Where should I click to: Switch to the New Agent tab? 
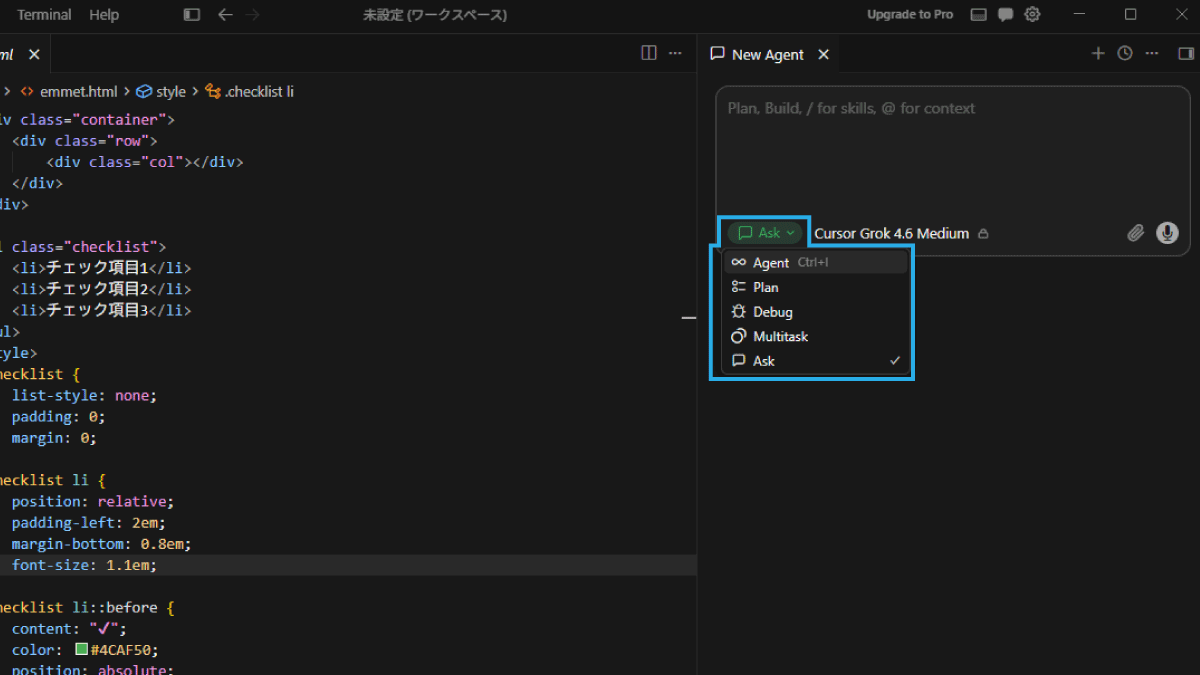pos(767,55)
